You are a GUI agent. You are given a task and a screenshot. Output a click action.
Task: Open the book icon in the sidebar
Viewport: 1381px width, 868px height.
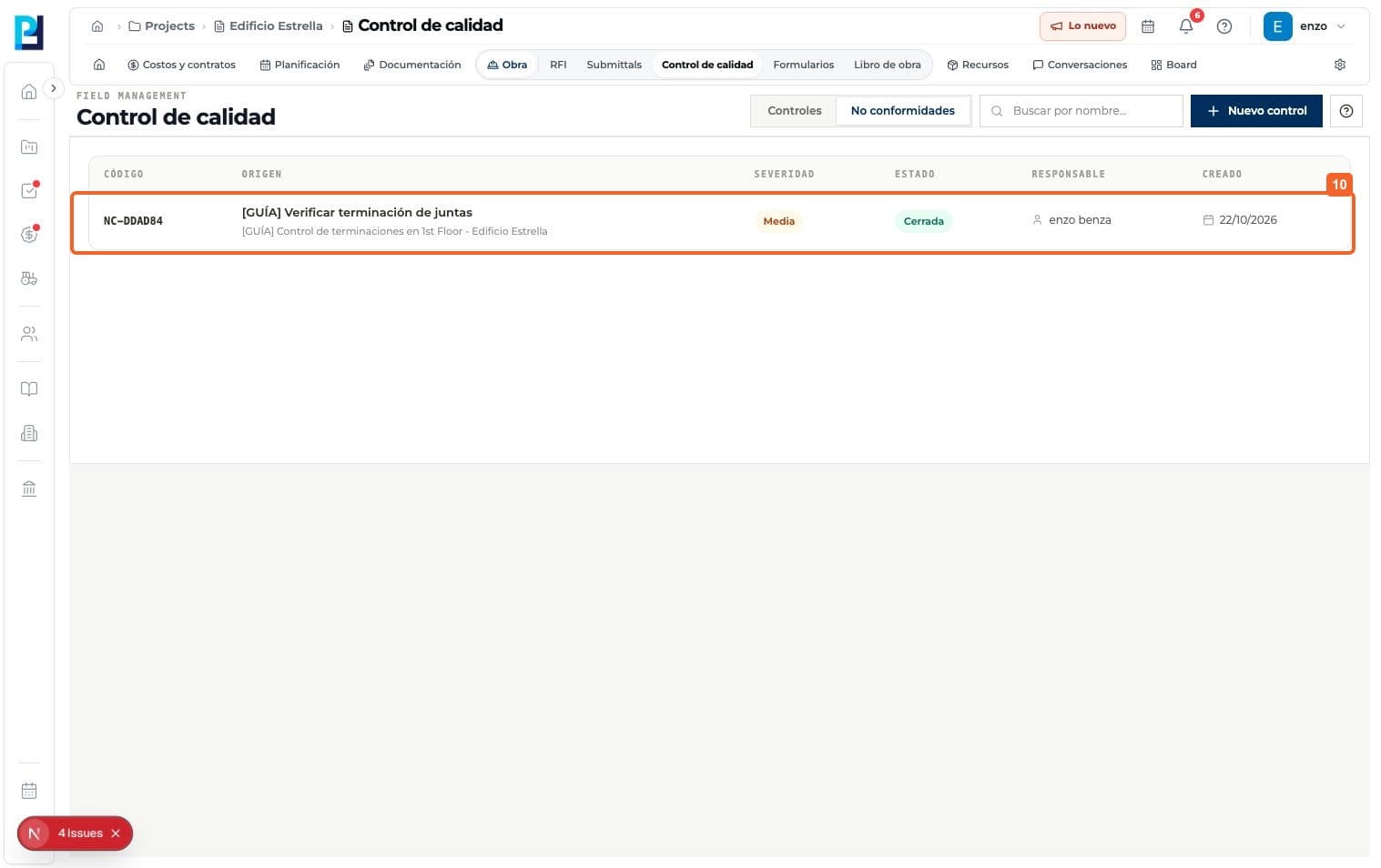(29, 389)
